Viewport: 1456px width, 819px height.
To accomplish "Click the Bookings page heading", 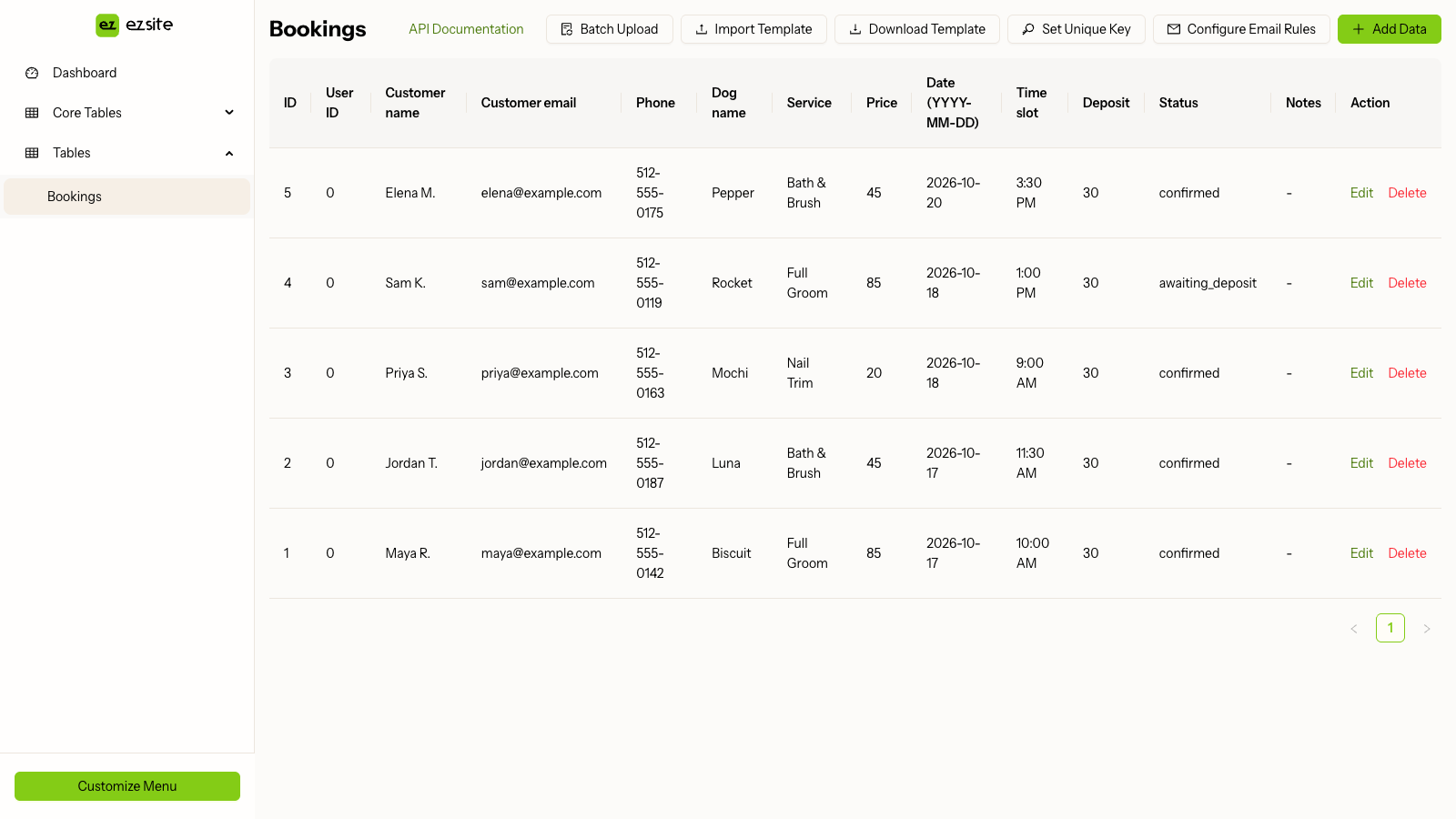I will point(318,29).
